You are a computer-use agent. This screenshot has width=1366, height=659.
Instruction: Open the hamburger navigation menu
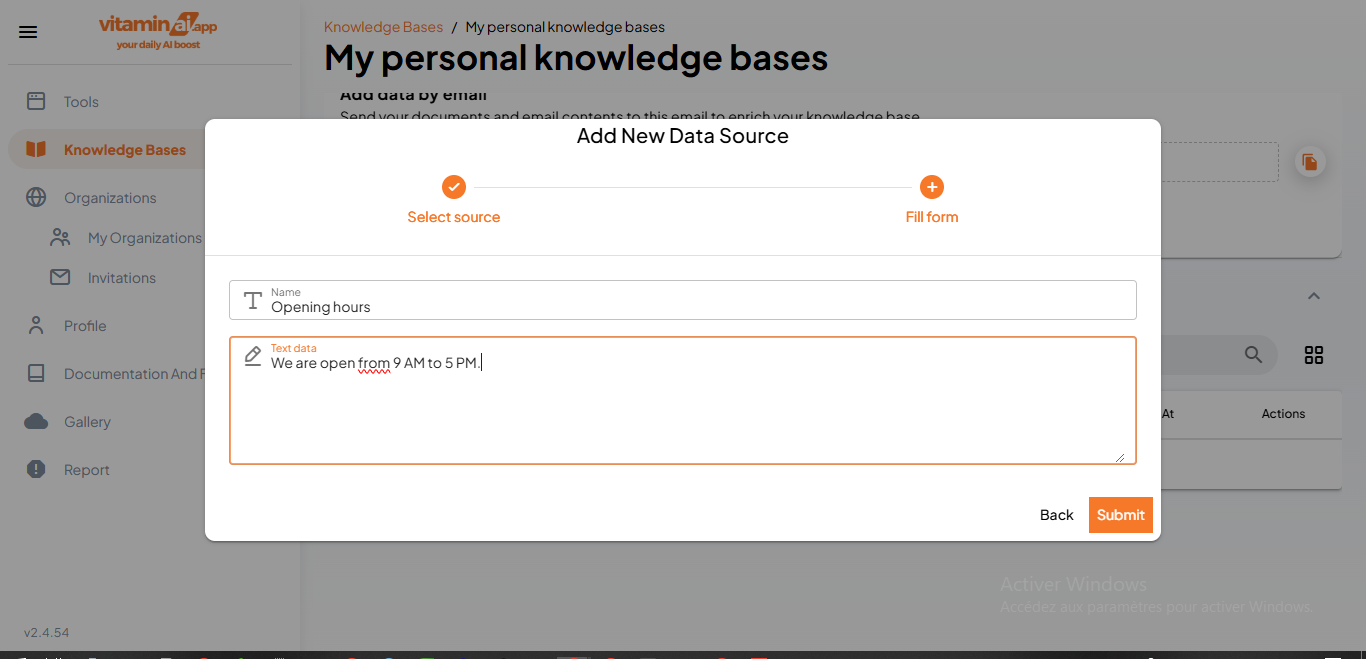pos(27,31)
